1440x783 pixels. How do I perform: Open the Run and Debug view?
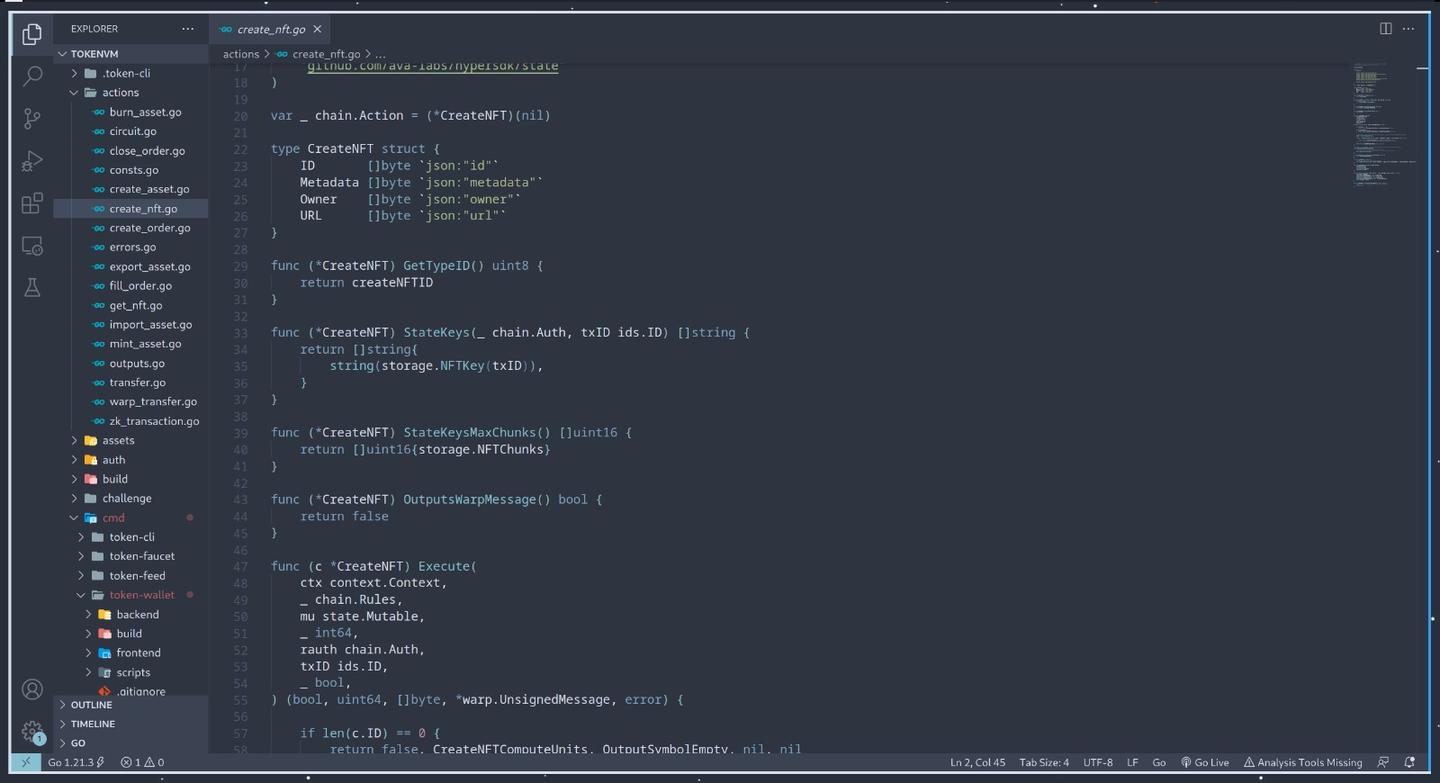click(32, 161)
